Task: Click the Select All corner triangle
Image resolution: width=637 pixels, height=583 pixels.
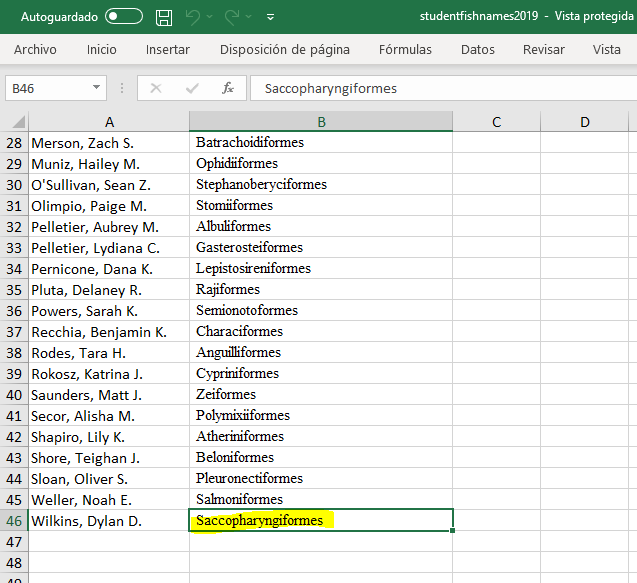Action: click(14, 122)
